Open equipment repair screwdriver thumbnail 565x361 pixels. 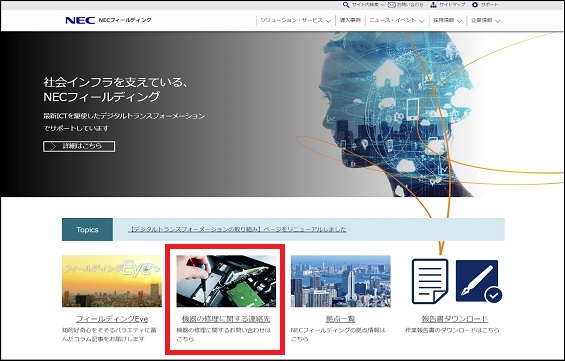pyautogui.click(x=226, y=281)
